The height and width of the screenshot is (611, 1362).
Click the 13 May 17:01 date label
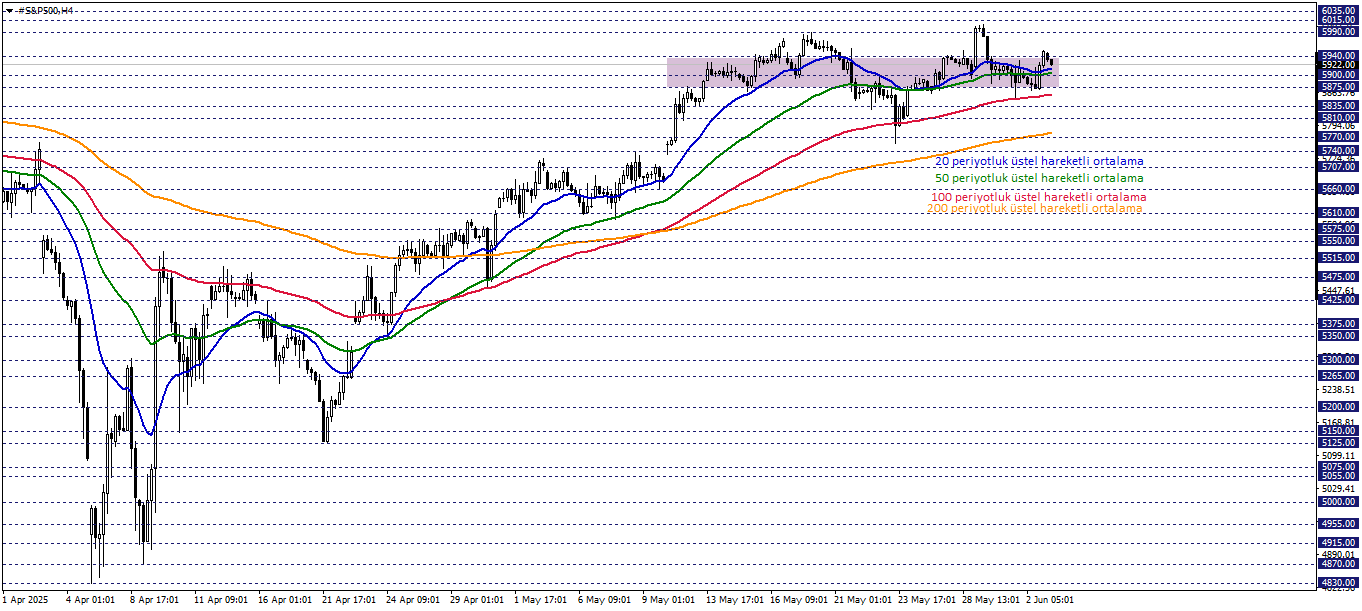(x=733, y=600)
